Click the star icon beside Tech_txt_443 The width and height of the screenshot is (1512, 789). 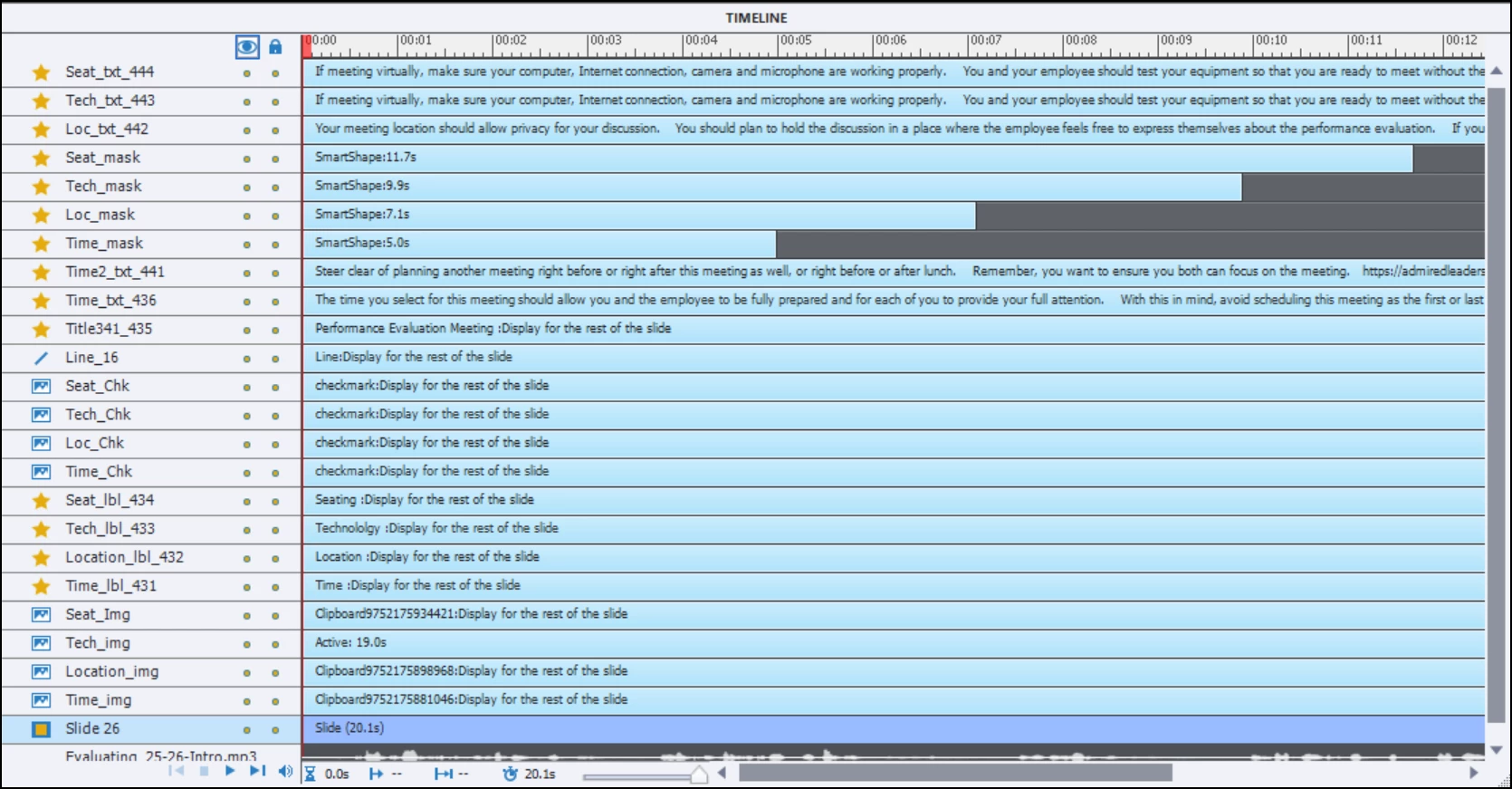pos(41,101)
